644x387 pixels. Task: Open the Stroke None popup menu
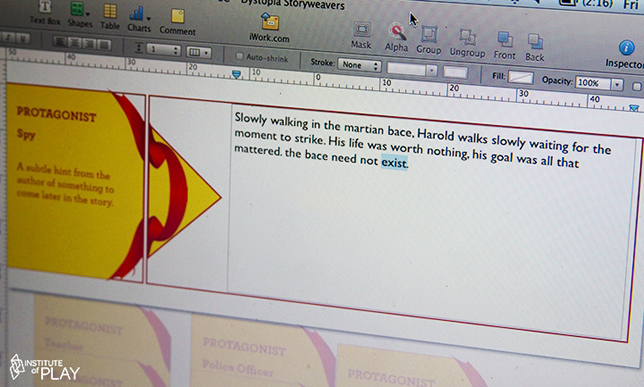(359, 65)
